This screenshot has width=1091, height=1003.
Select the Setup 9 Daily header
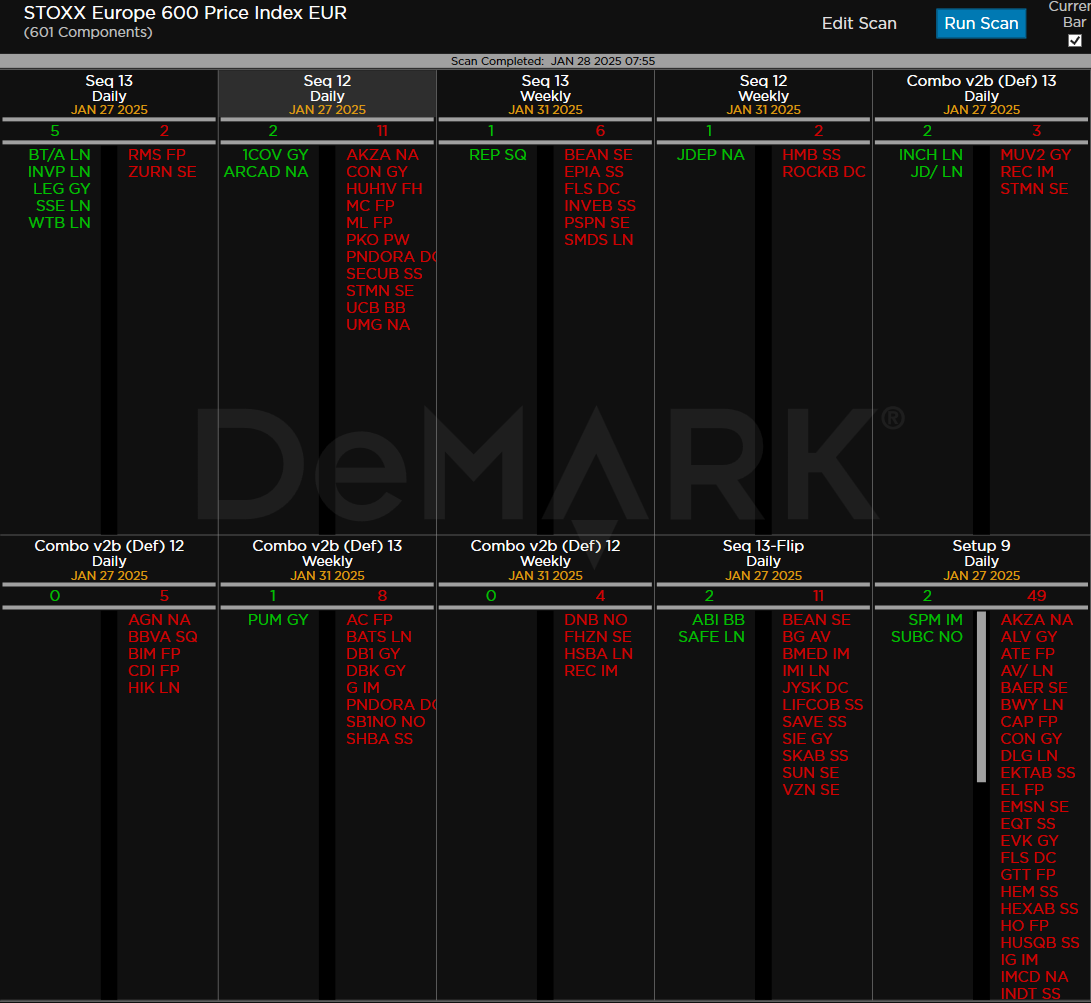981,560
